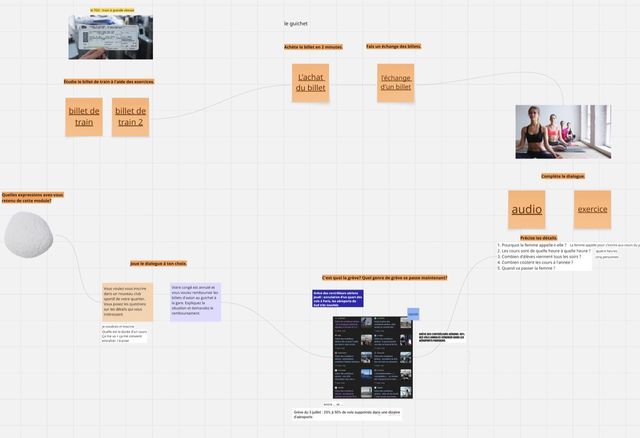
Task: Select the "C'est quoi la grève?" question label
Action: (x=384, y=278)
